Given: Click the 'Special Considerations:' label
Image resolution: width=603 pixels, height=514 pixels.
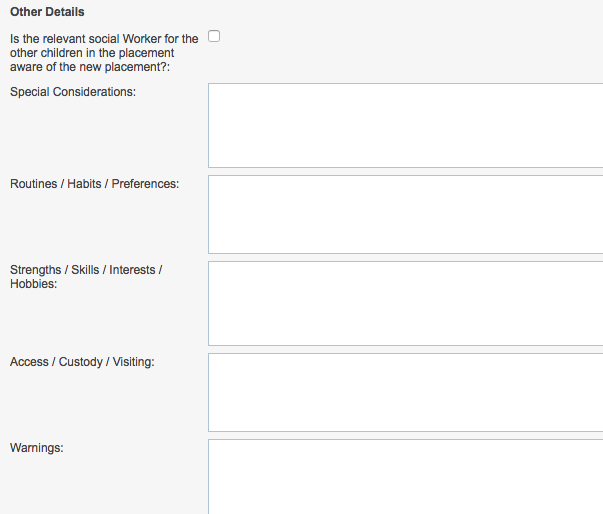Looking at the screenshot, I should pyautogui.click(x=73, y=92).
